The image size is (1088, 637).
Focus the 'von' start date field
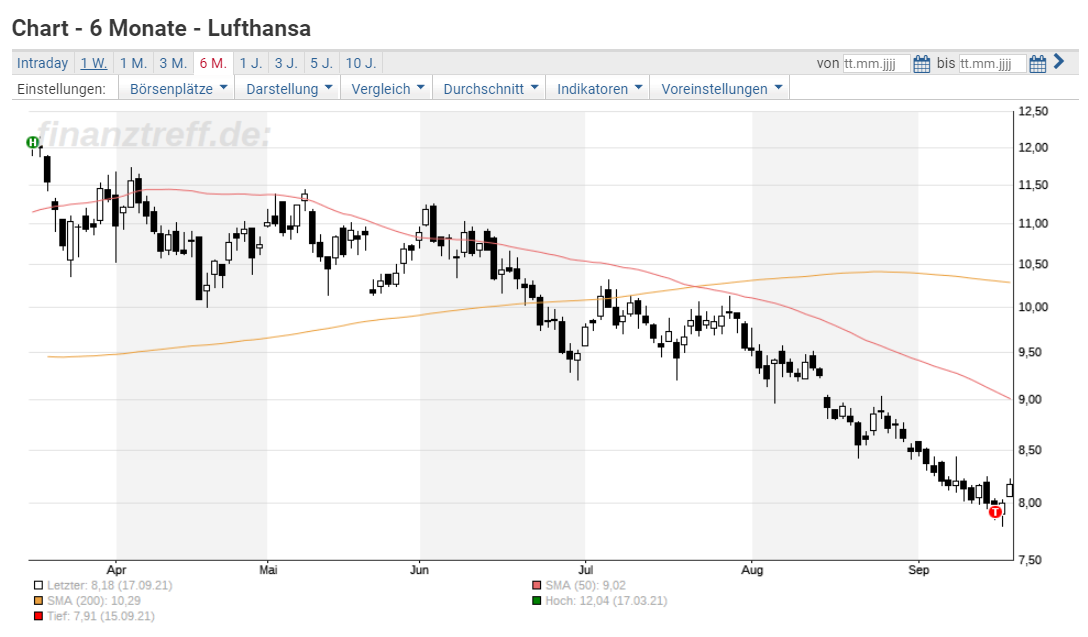pyautogui.click(x=876, y=64)
